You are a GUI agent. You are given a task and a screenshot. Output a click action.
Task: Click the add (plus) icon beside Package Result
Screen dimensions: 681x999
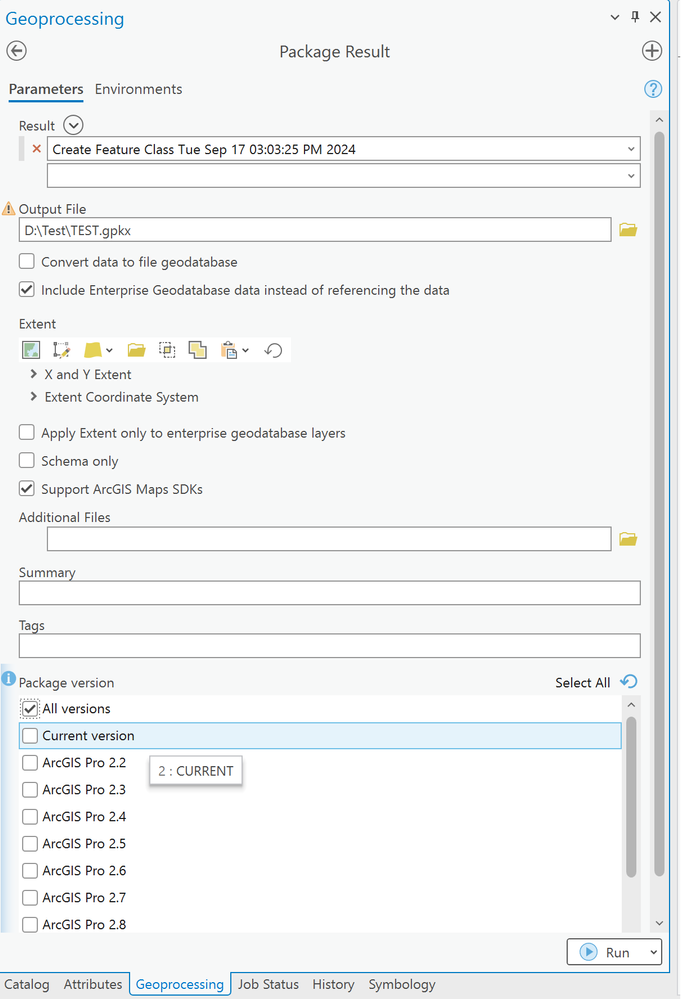[652, 52]
